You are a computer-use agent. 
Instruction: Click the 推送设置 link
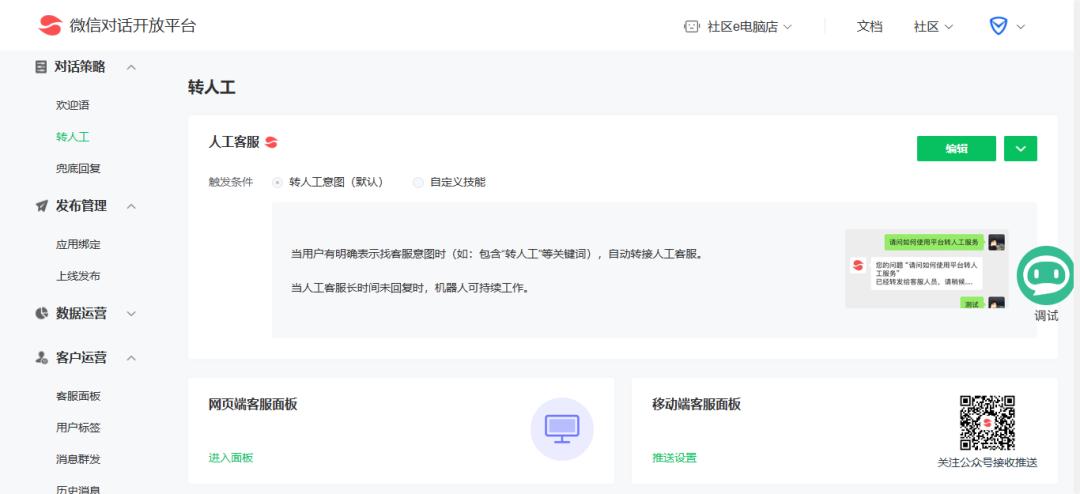pos(674,457)
